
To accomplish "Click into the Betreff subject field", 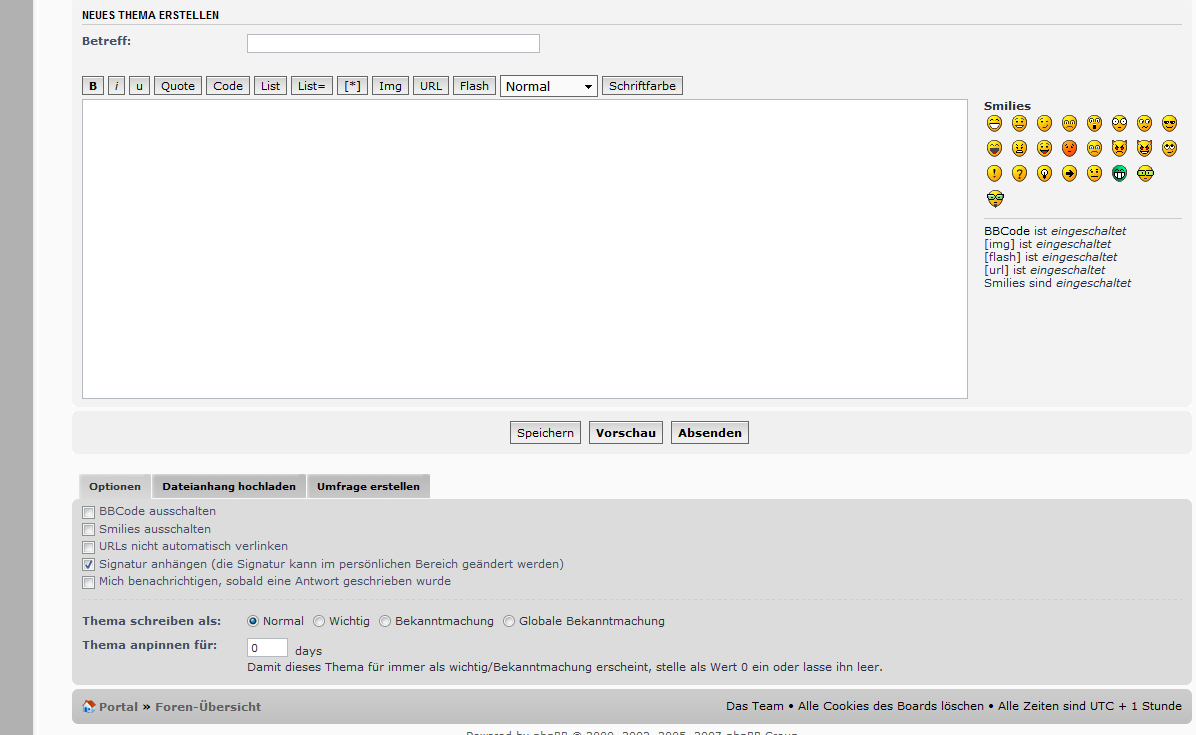I will (393, 43).
